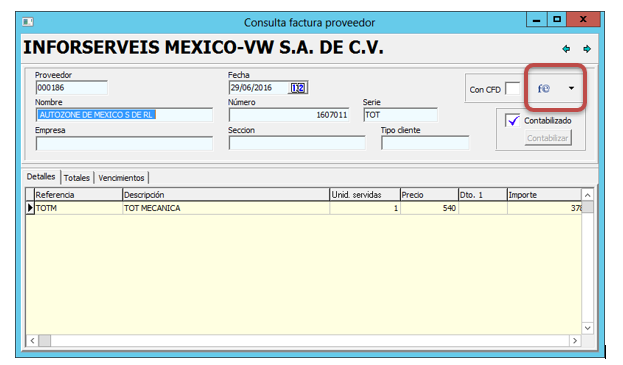
Task: Click the horizontal scrollbar thumb
Action: coord(44,340)
